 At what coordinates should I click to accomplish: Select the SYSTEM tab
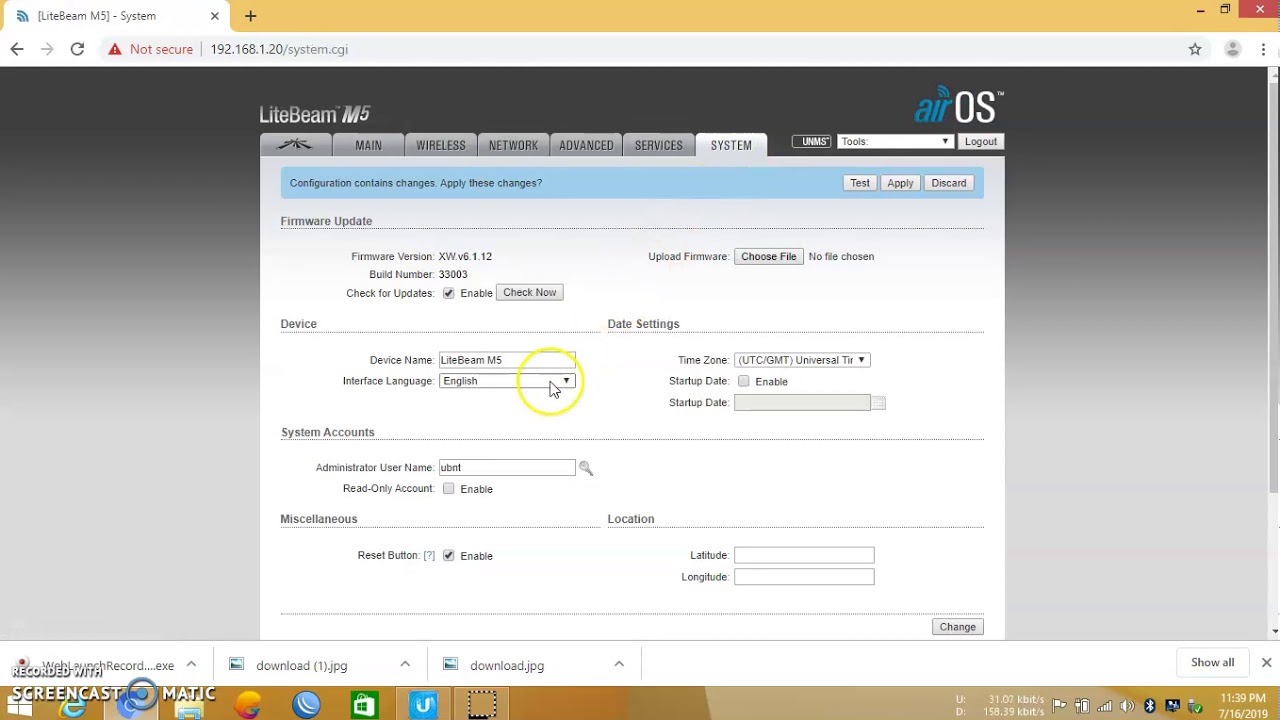[x=731, y=145]
